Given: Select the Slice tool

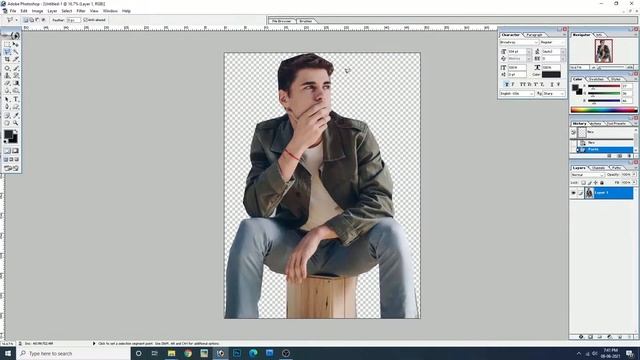Looking at the screenshot, I should (16, 60).
